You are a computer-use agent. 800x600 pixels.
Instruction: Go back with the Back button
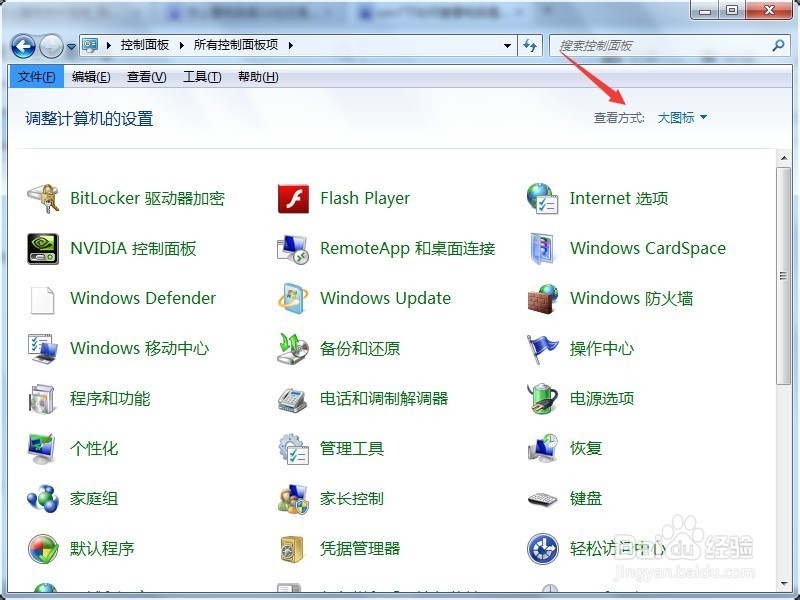23,46
